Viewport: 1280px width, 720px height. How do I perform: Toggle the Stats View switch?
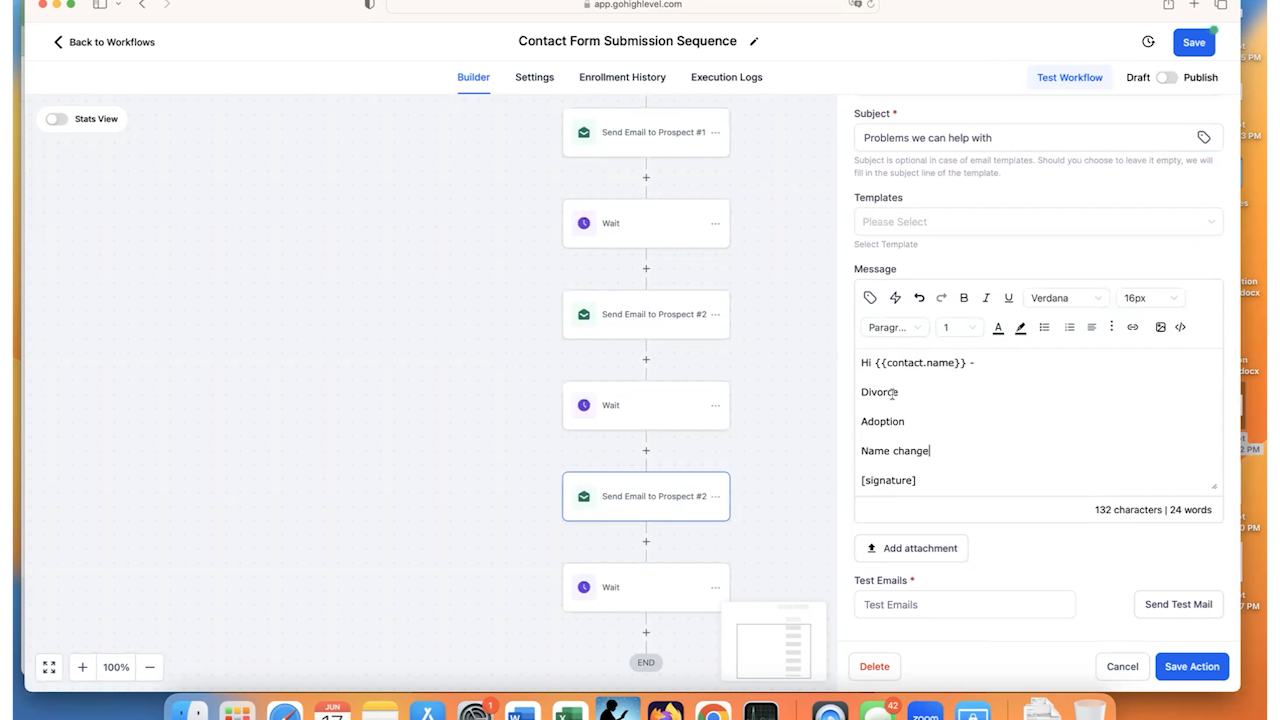56,119
